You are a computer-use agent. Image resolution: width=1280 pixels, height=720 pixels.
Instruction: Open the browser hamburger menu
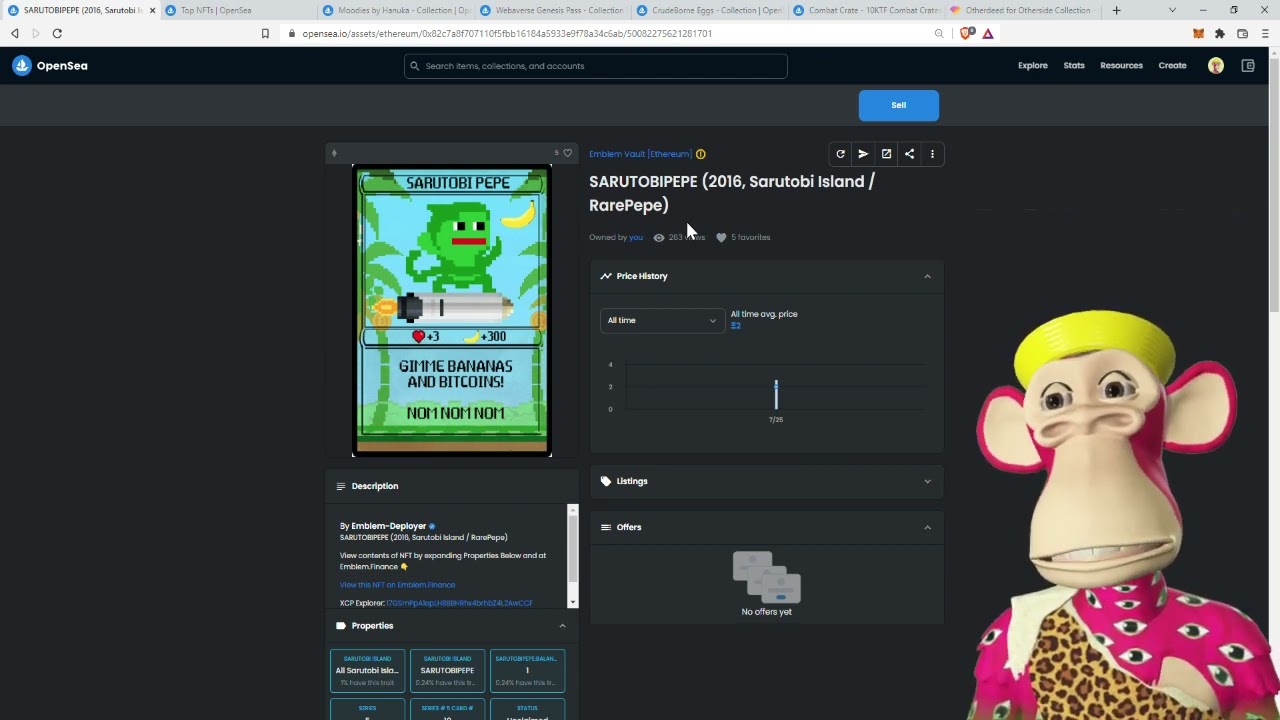(x=1265, y=33)
